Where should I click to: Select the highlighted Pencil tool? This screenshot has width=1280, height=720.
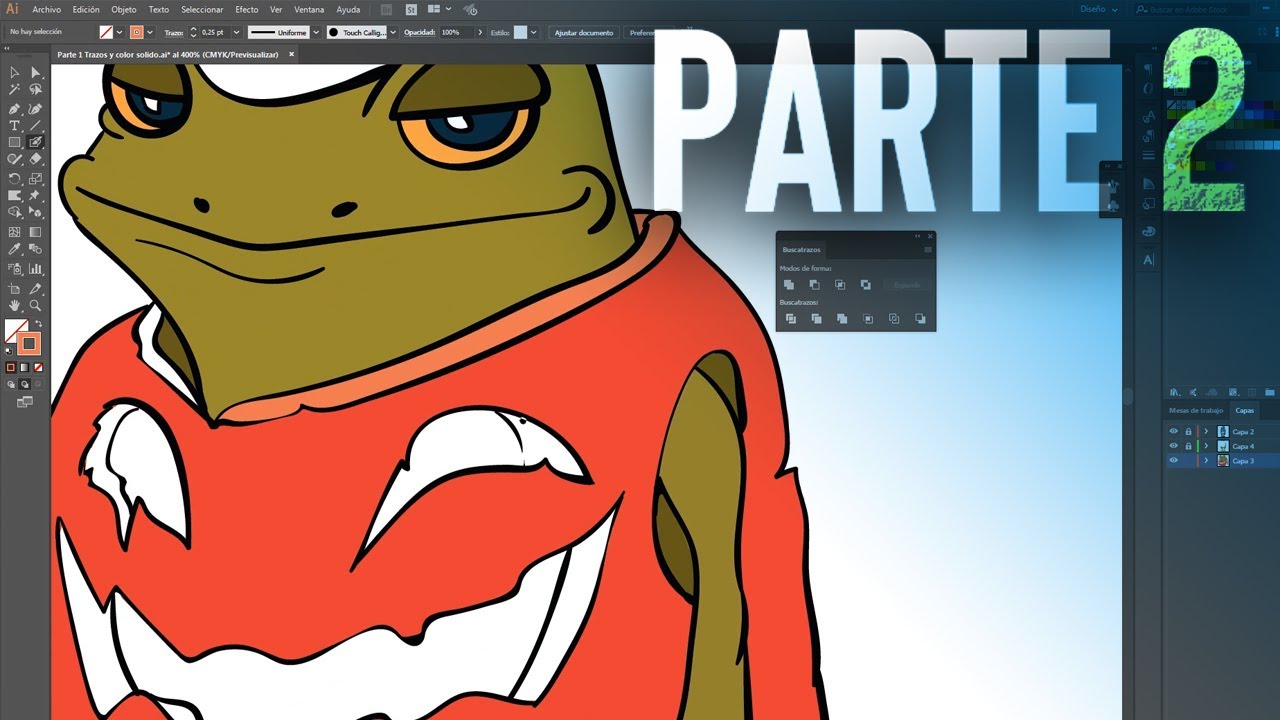[x=36, y=142]
